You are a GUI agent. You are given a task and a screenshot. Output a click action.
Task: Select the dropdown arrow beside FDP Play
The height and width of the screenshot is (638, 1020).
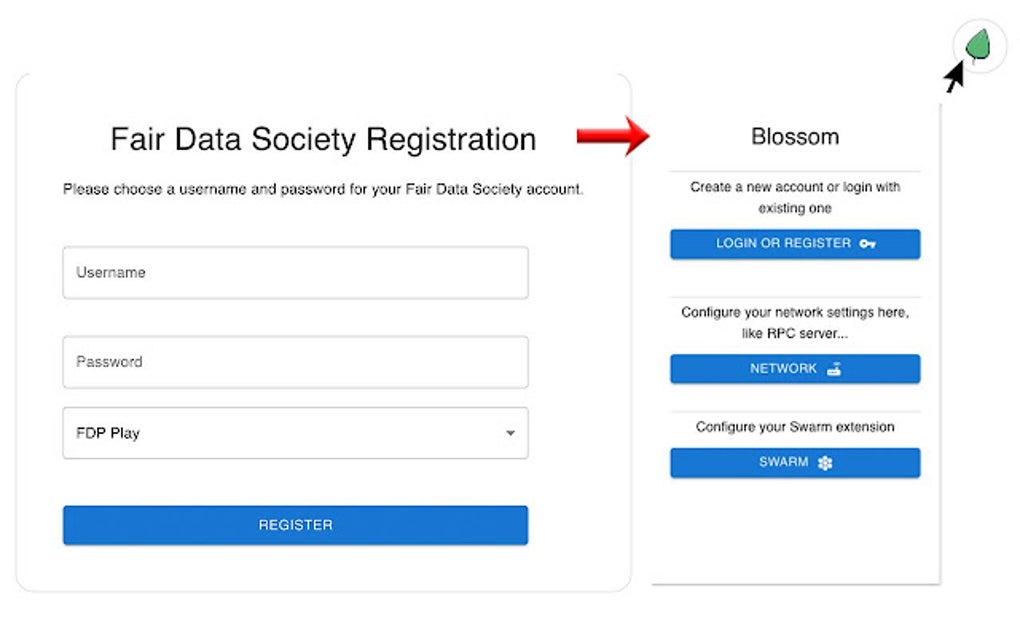point(511,433)
